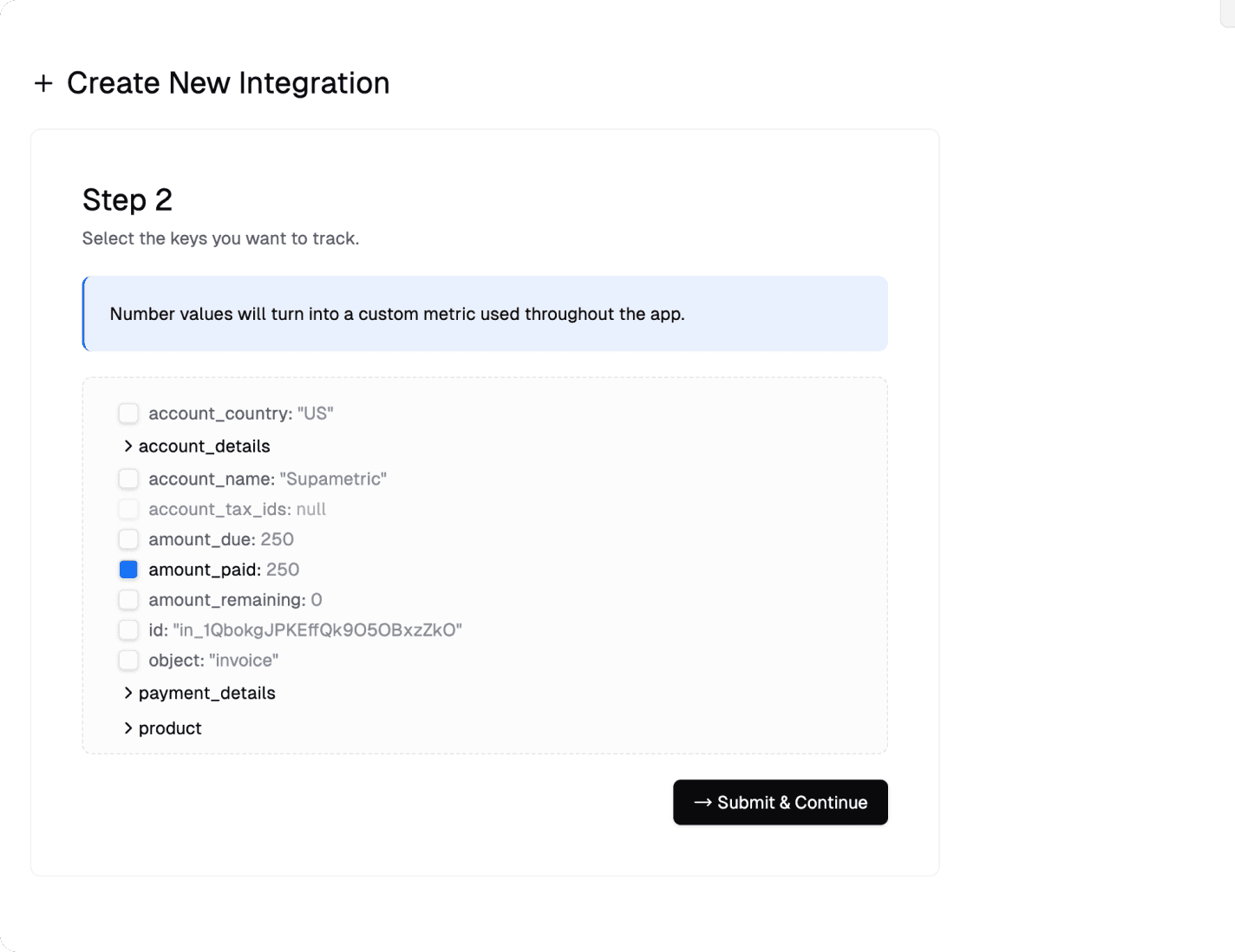Check the account_country checkbox

click(128, 414)
